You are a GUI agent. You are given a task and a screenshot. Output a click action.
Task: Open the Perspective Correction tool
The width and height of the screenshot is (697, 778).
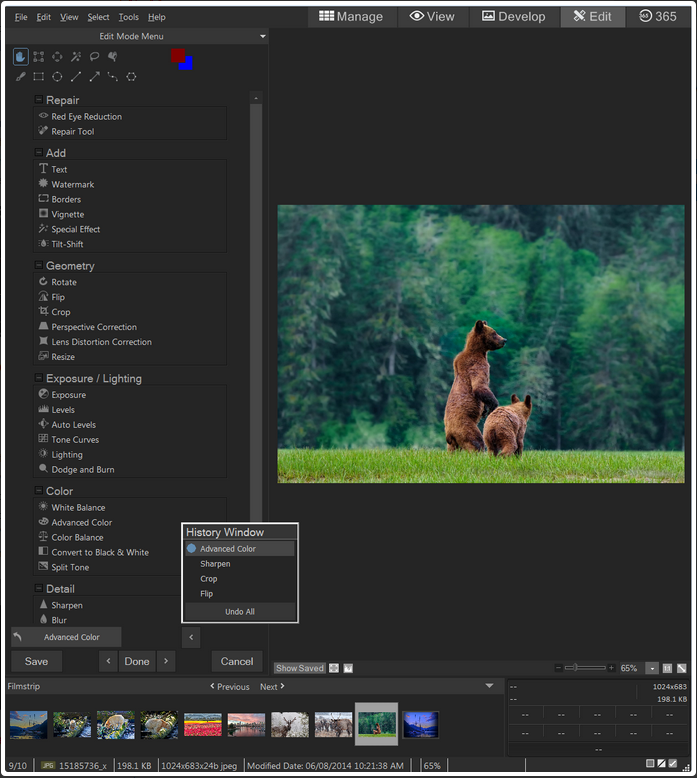94,327
